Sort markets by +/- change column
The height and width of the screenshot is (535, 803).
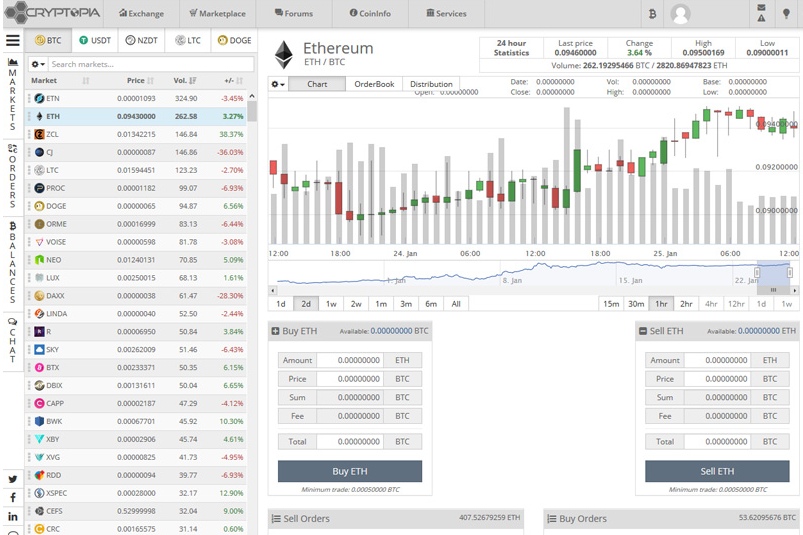(234, 80)
